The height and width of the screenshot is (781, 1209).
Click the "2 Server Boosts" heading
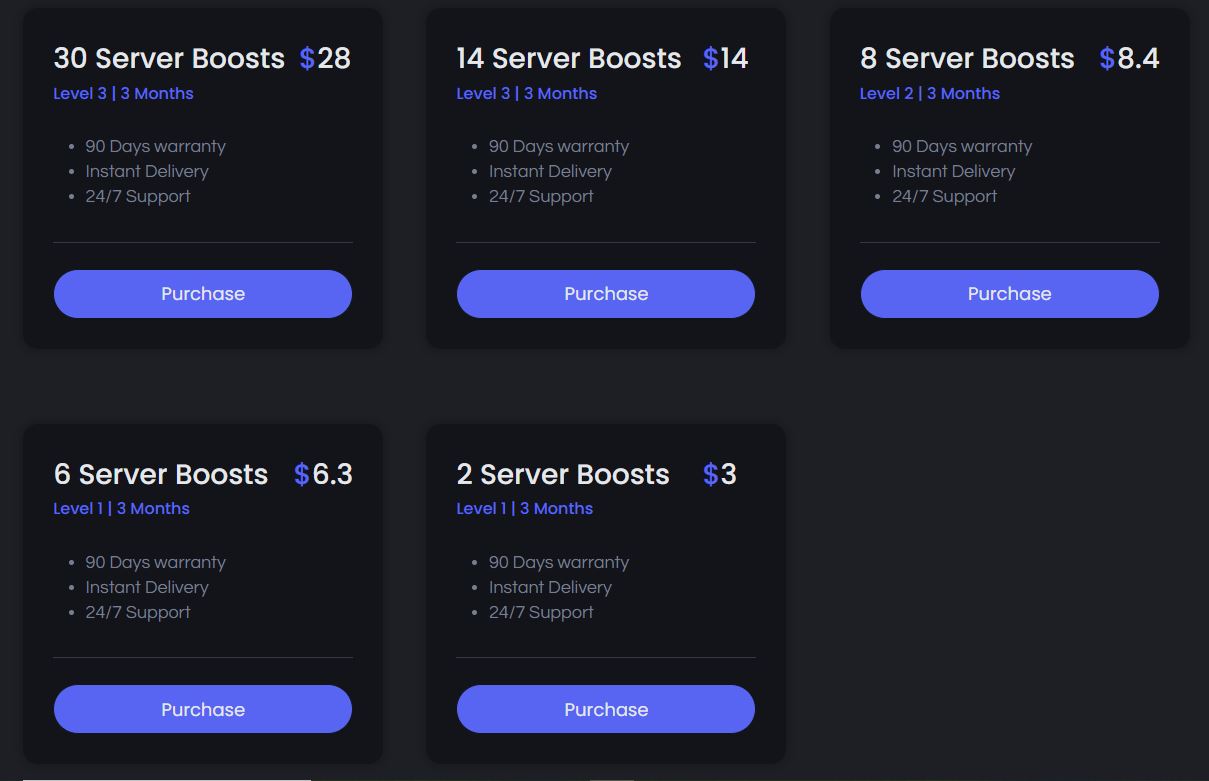tap(563, 474)
